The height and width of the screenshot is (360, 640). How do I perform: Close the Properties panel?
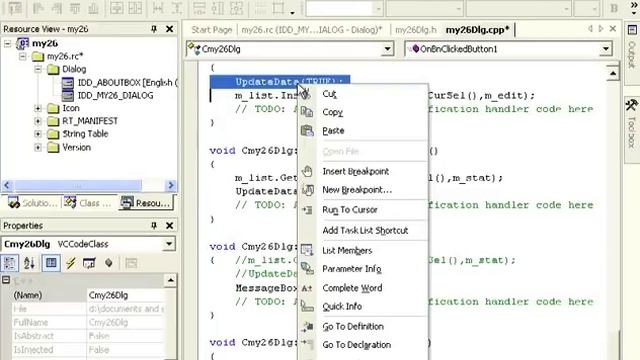[x=169, y=226]
